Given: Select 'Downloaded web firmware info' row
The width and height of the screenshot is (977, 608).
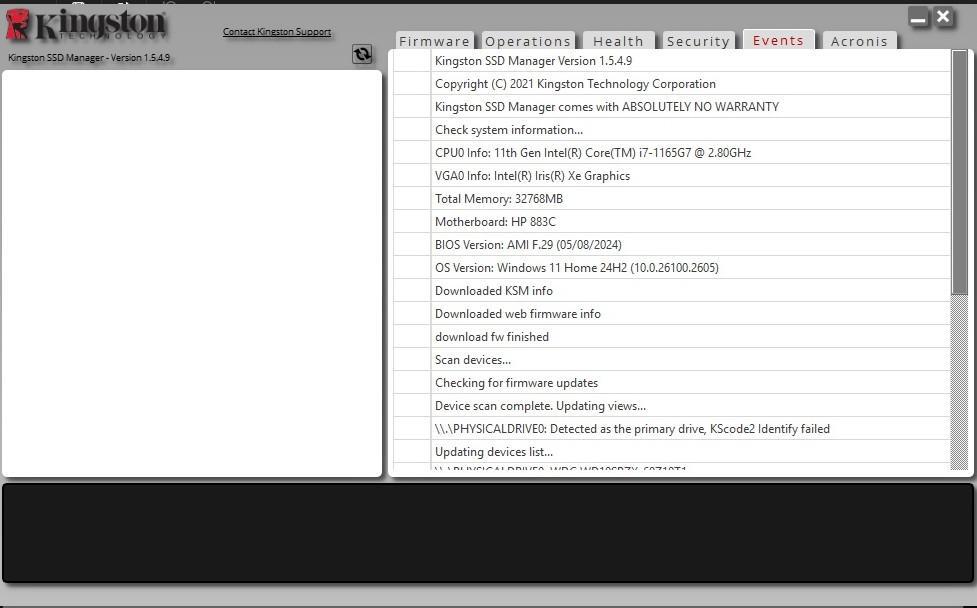Looking at the screenshot, I should 672,314.
